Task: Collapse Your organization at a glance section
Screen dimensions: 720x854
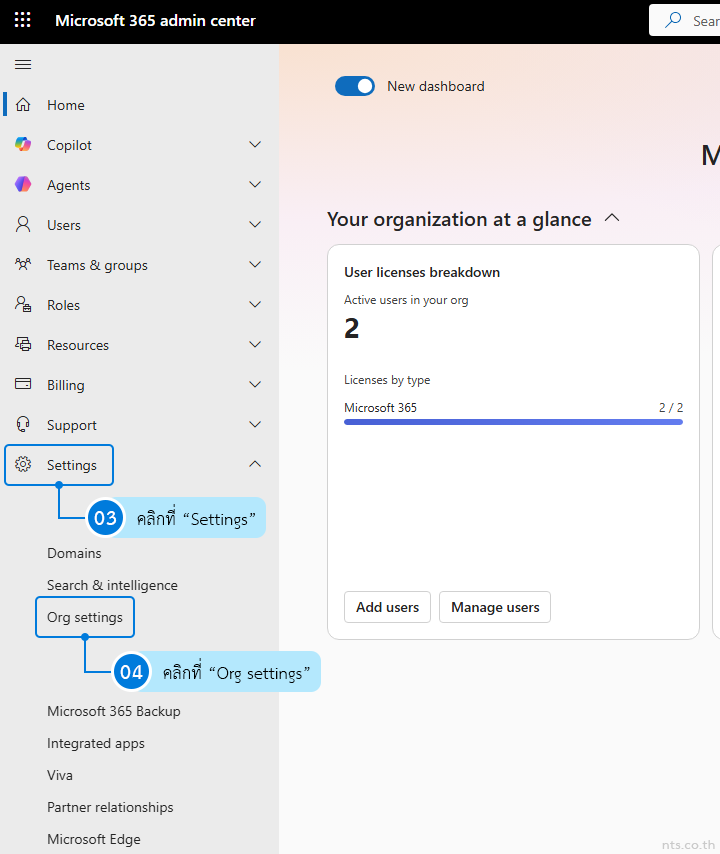Action: coord(612,218)
